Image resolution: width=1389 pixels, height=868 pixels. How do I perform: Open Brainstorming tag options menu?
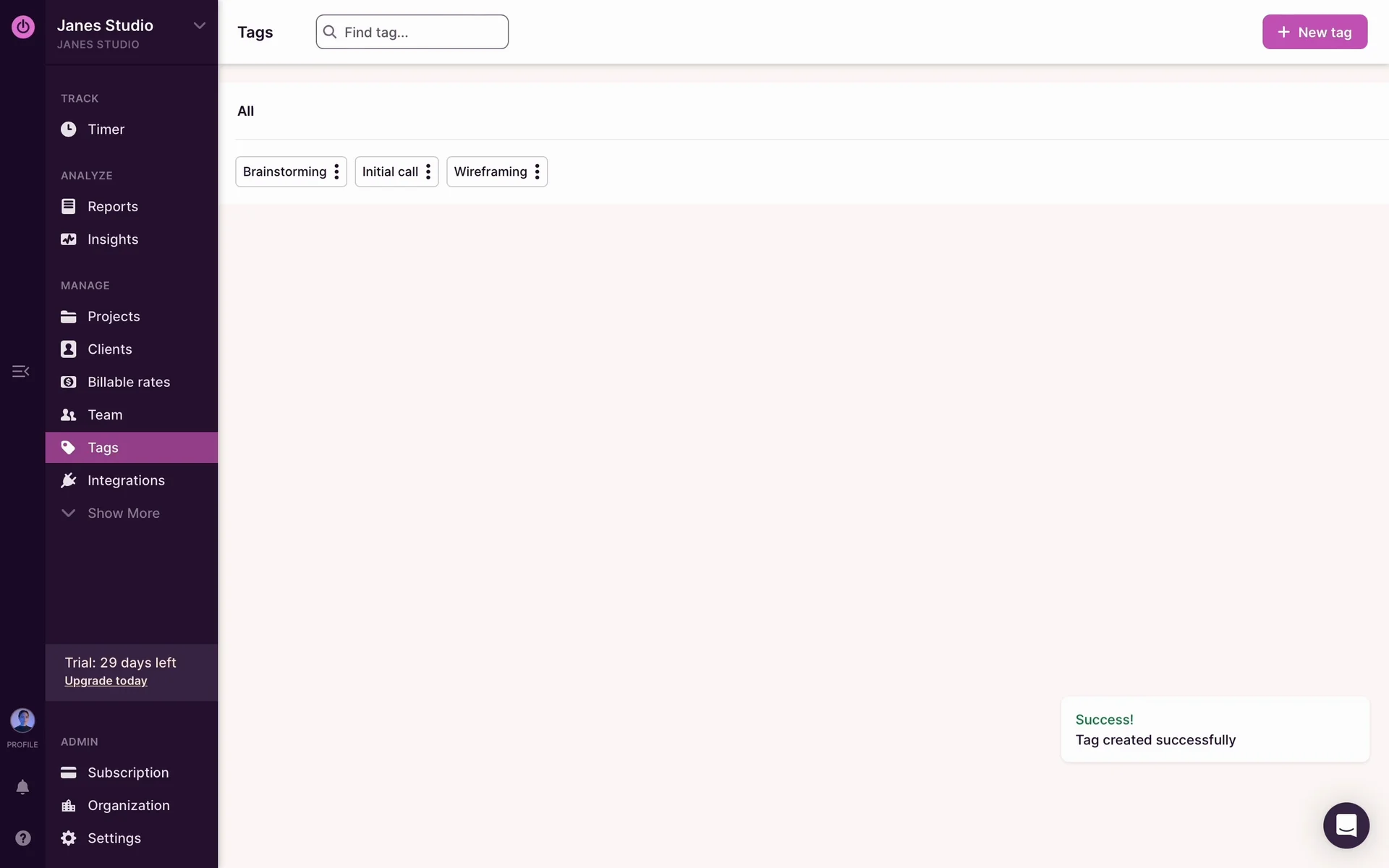[336, 172]
